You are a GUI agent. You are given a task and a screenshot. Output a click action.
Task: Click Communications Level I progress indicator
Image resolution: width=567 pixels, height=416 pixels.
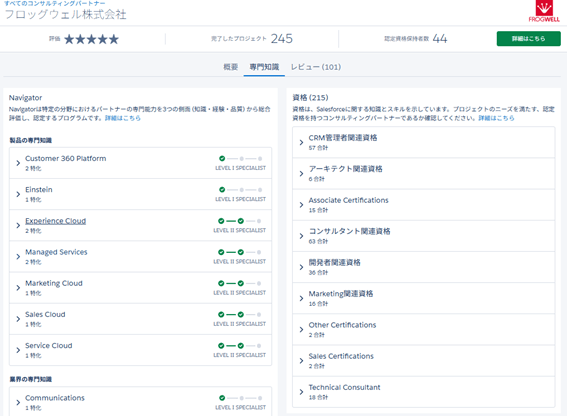[240, 398]
